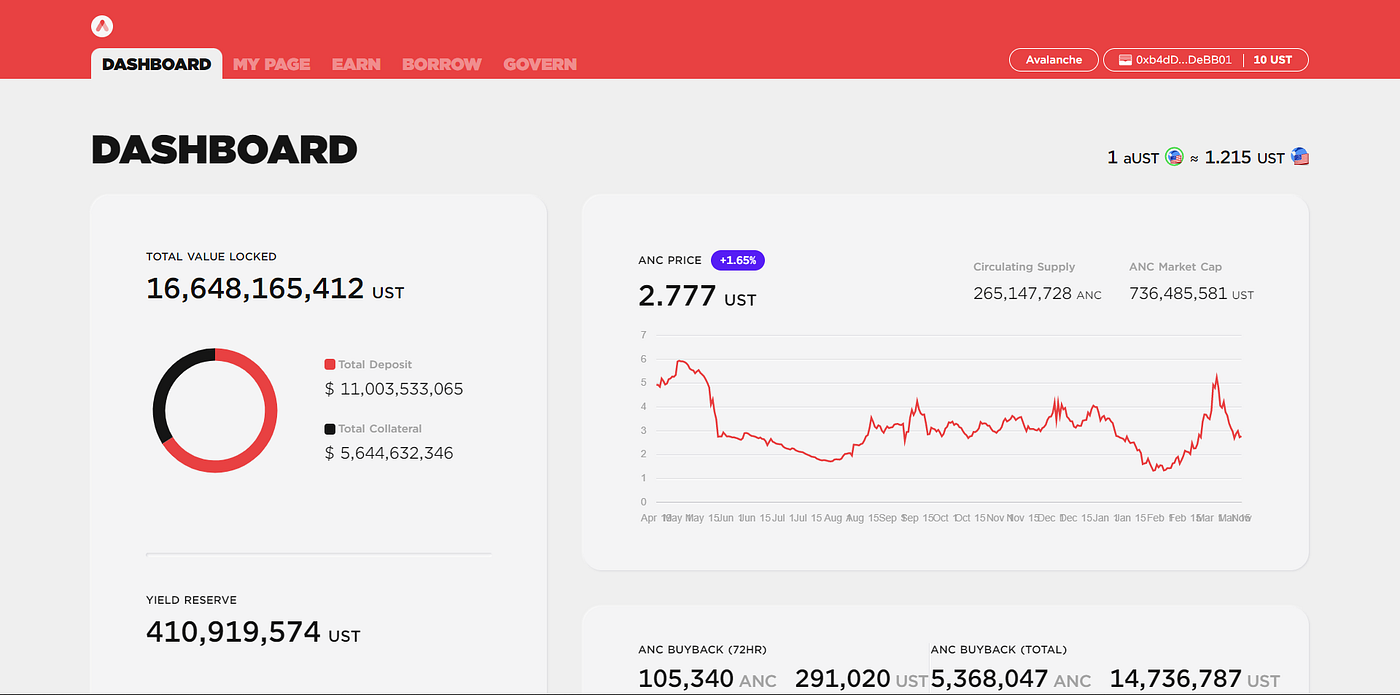Click the 1.215 exchange rate value
Screen dimensions: 1400x695
pyautogui.click(x=1228, y=157)
